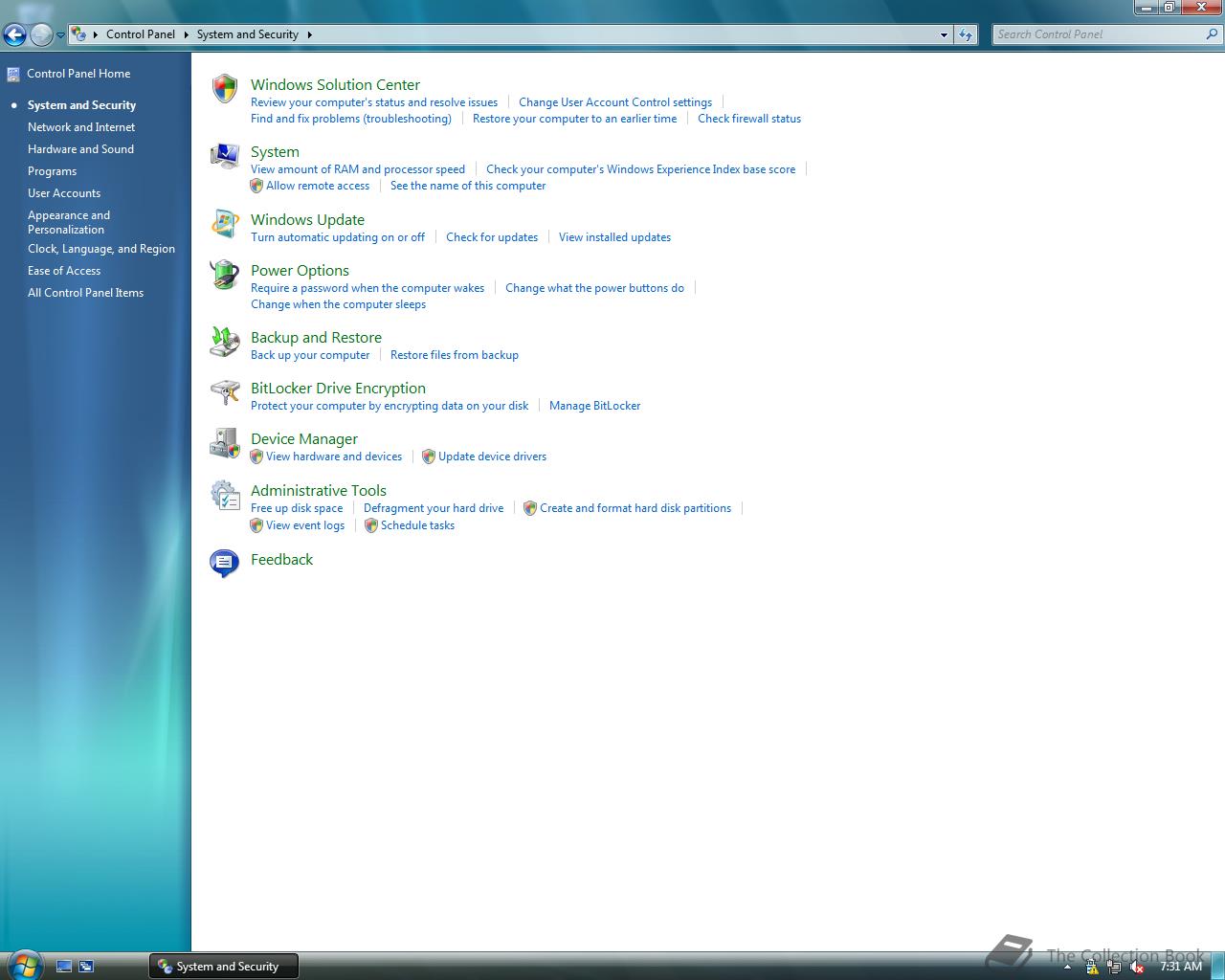The image size is (1225, 980).
Task: Click Update device drivers link
Action: [492, 457]
